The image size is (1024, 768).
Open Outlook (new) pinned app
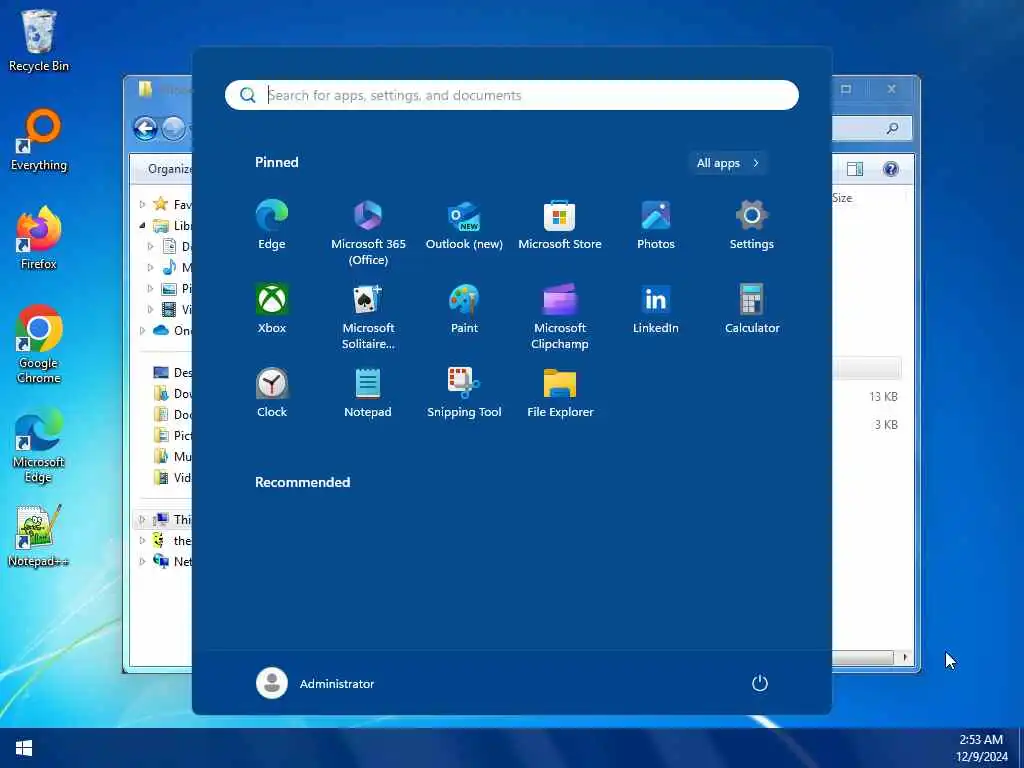[x=464, y=225]
